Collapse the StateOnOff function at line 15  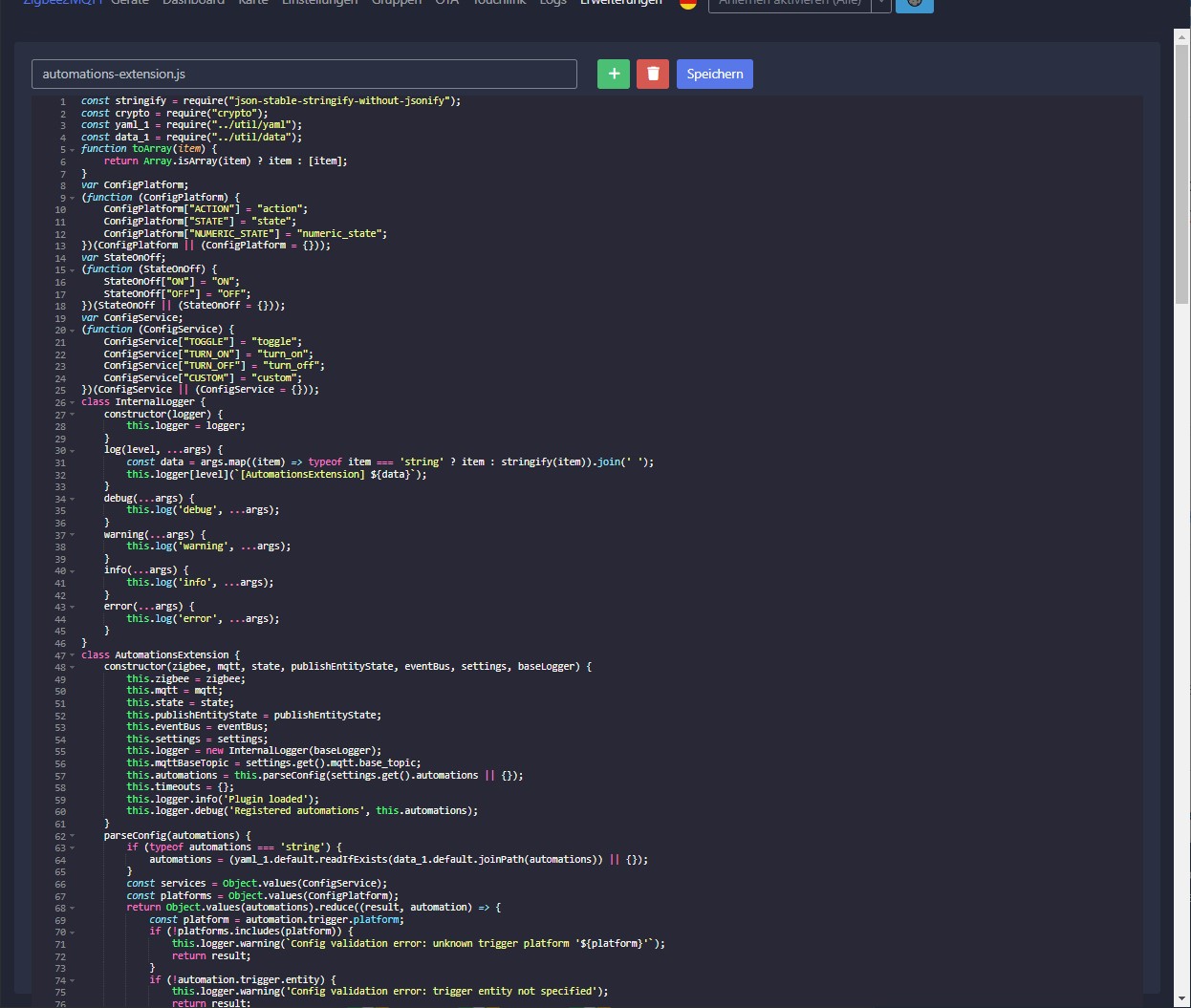pyautogui.click(x=73, y=269)
